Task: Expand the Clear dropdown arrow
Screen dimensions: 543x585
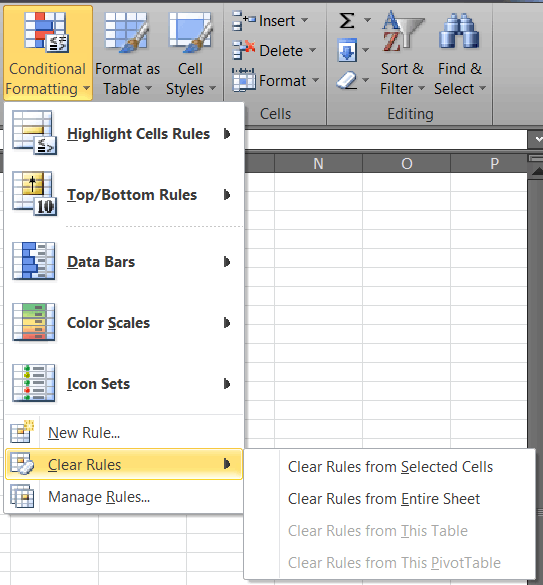Action: click(x=365, y=80)
